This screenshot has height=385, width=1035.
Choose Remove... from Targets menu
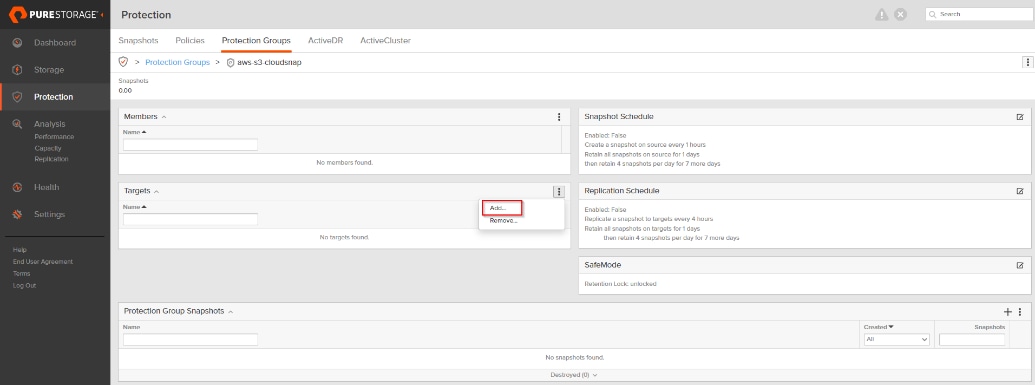click(x=504, y=221)
